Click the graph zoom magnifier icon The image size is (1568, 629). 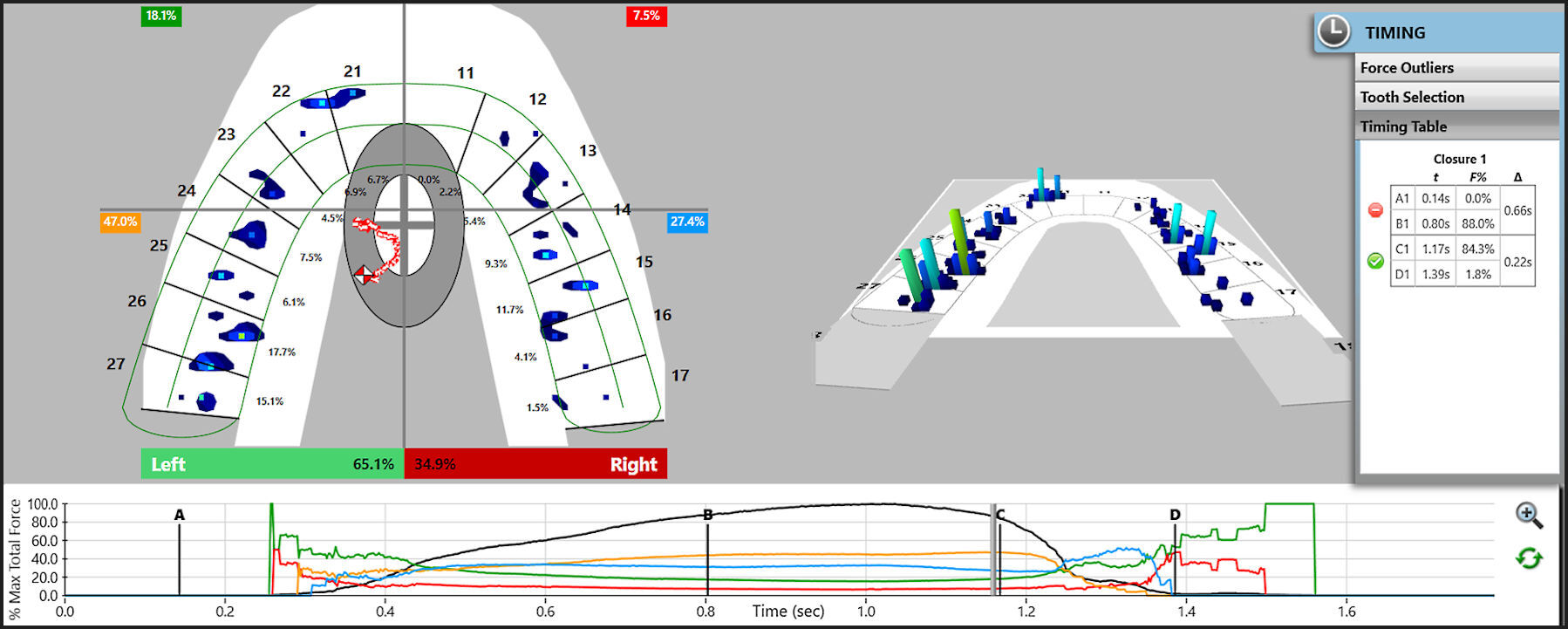1529,515
